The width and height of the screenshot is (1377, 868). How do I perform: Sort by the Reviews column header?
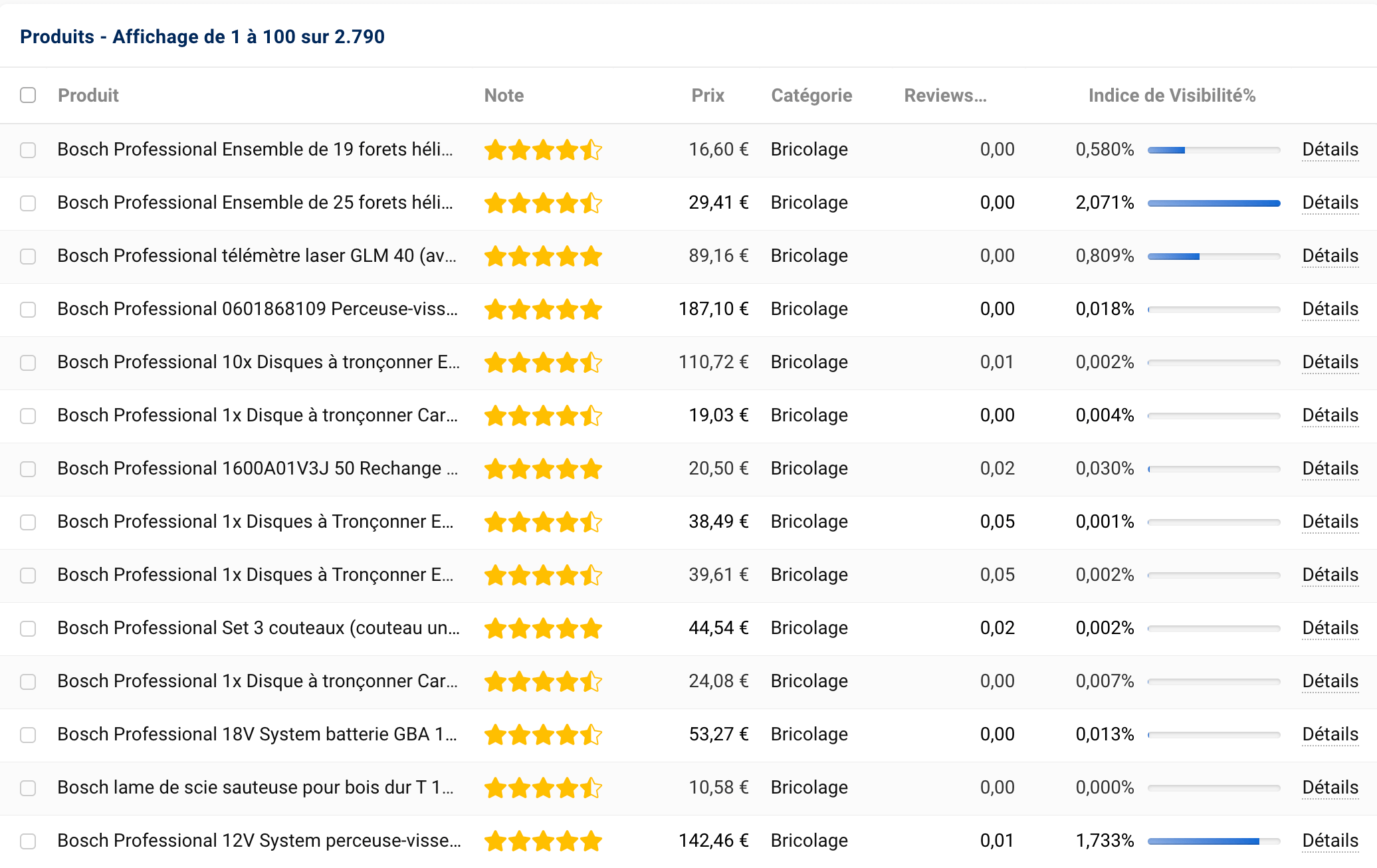945,96
